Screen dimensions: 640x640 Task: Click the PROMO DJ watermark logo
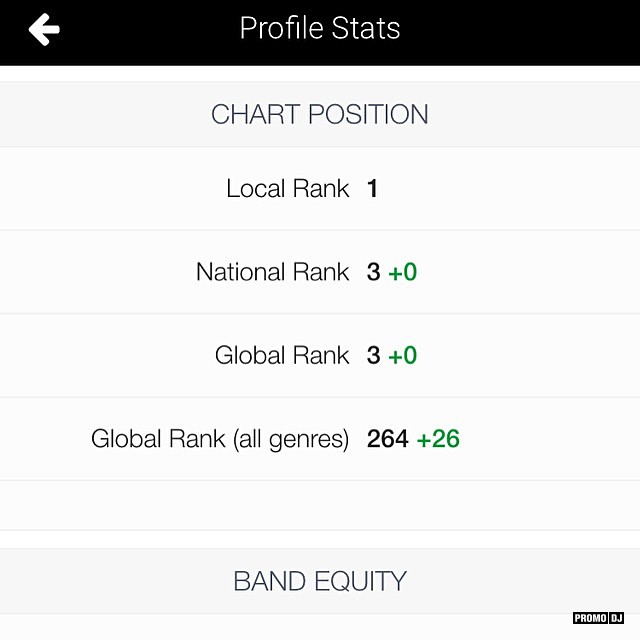click(x=598, y=618)
